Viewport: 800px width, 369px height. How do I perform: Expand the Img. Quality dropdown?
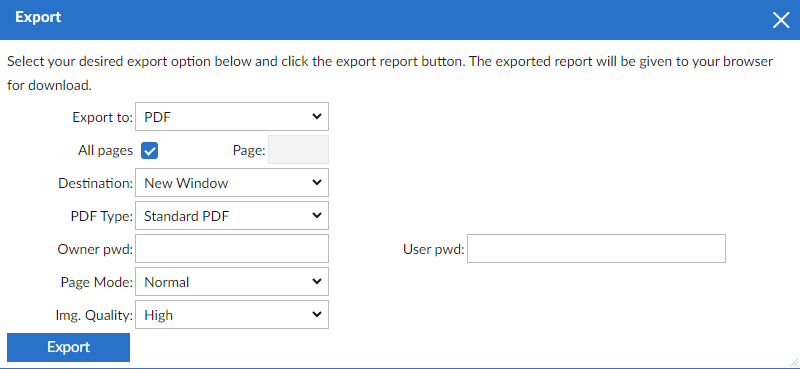coord(232,314)
